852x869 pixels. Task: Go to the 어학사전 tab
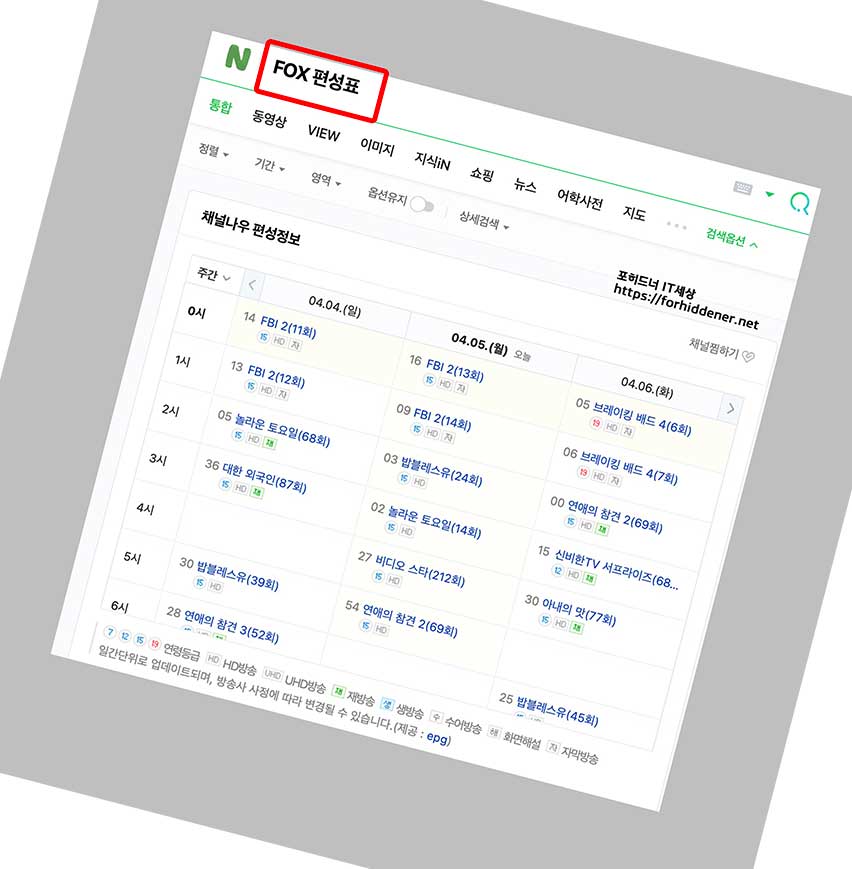[580, 199]
